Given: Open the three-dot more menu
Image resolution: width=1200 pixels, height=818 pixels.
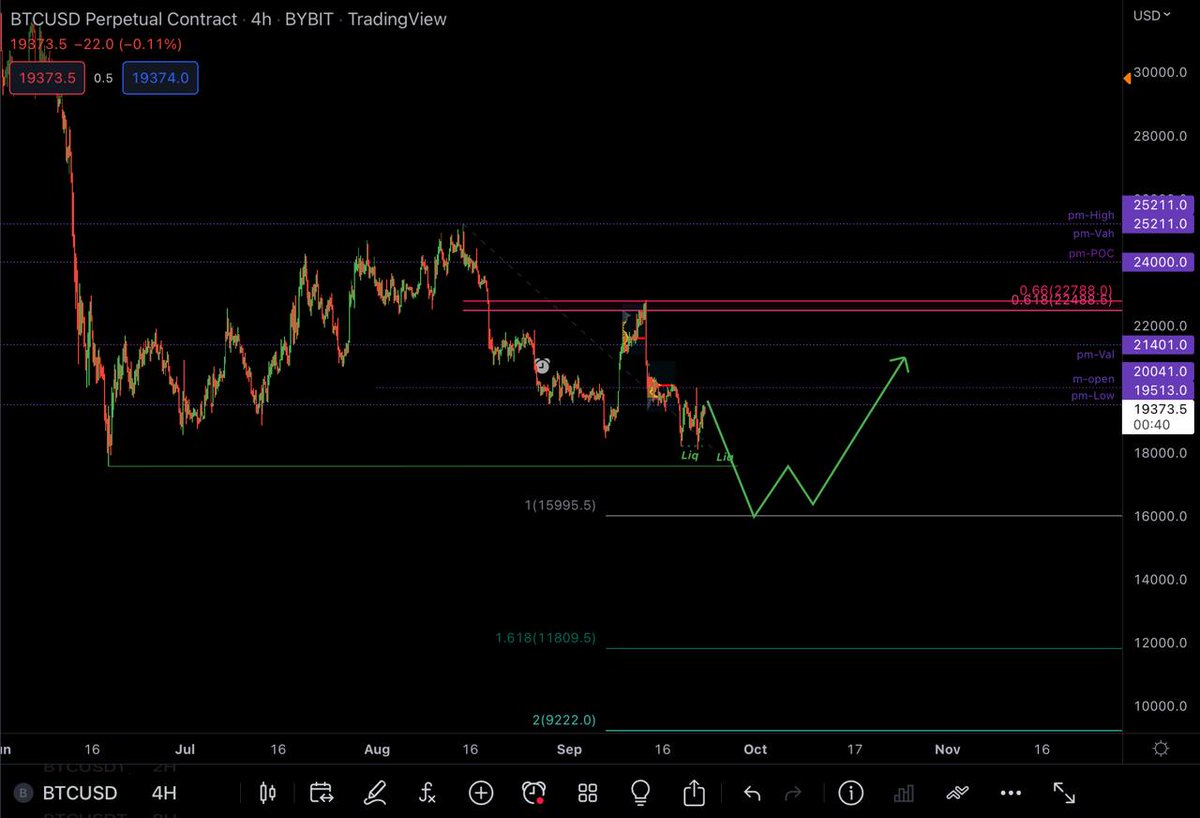Looking at the screenshot, I should coord(1010,793).
